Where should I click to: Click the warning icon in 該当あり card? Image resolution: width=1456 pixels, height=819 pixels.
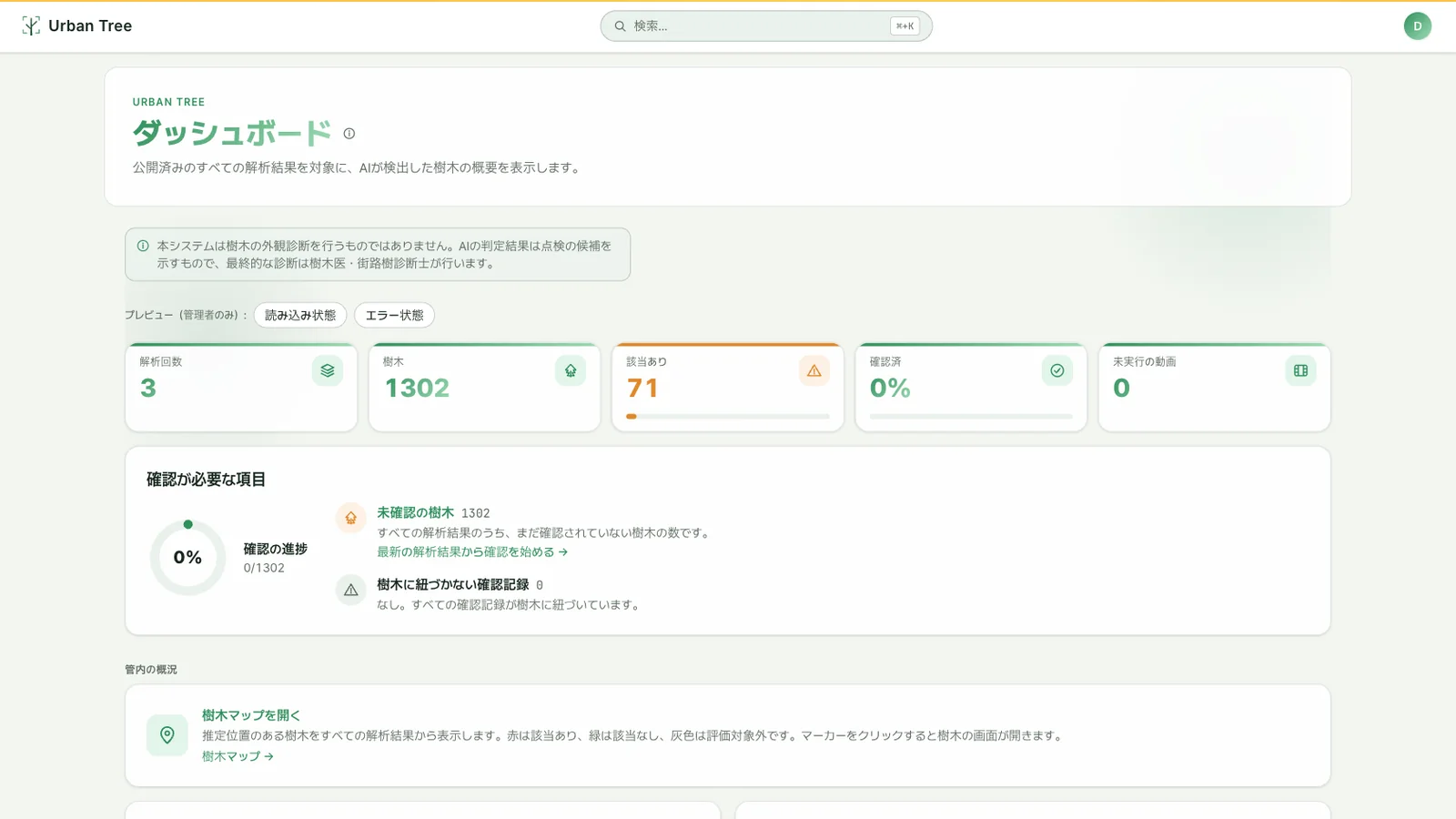814,370
